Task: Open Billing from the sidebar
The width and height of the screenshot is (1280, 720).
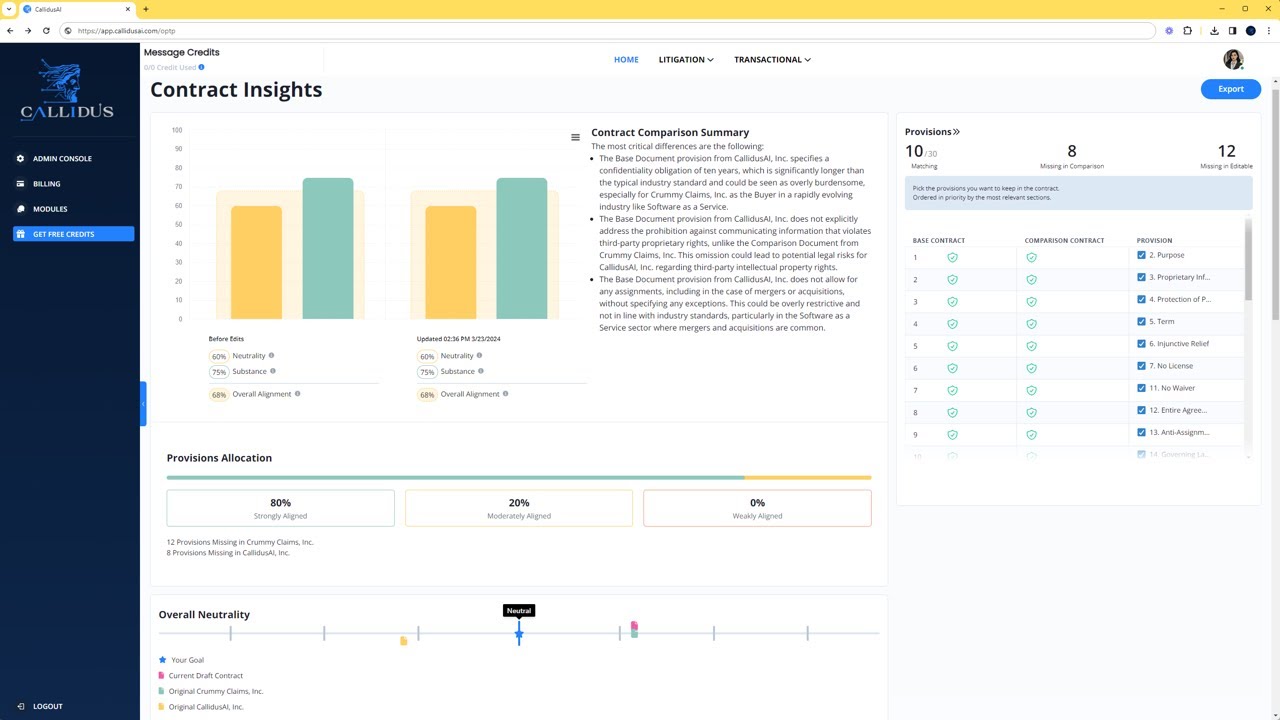Action: pyautogui.click(x=46, y=184)
